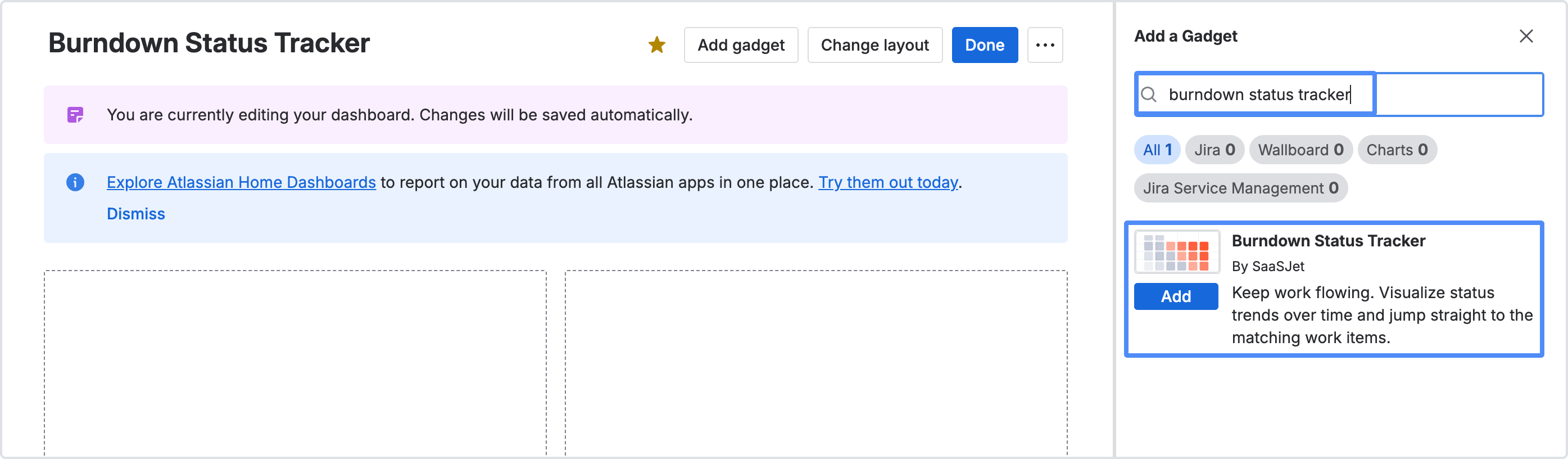Click the info icon in blue banner
Screen dimensions: 1568x459
tap(75, 182)
